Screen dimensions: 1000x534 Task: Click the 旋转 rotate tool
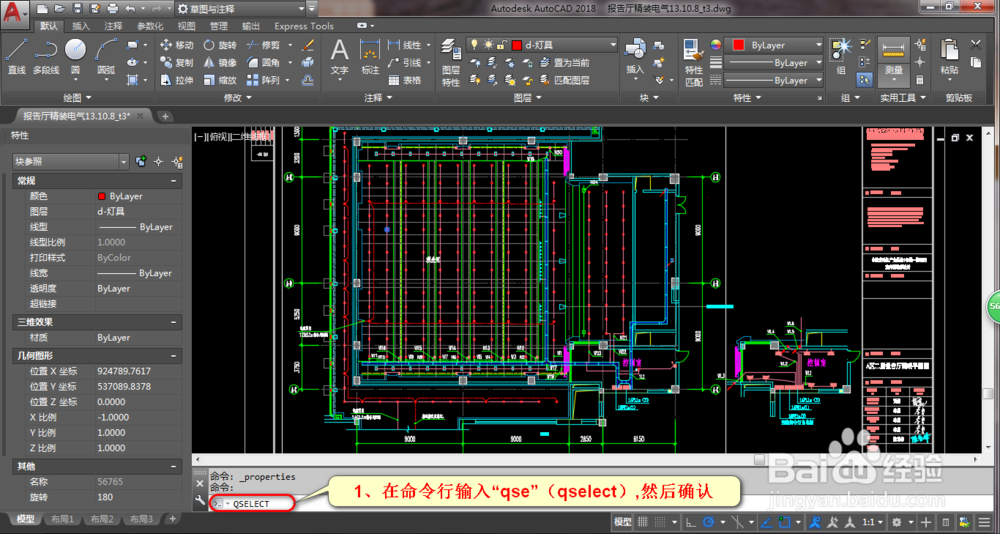point(220,45)
